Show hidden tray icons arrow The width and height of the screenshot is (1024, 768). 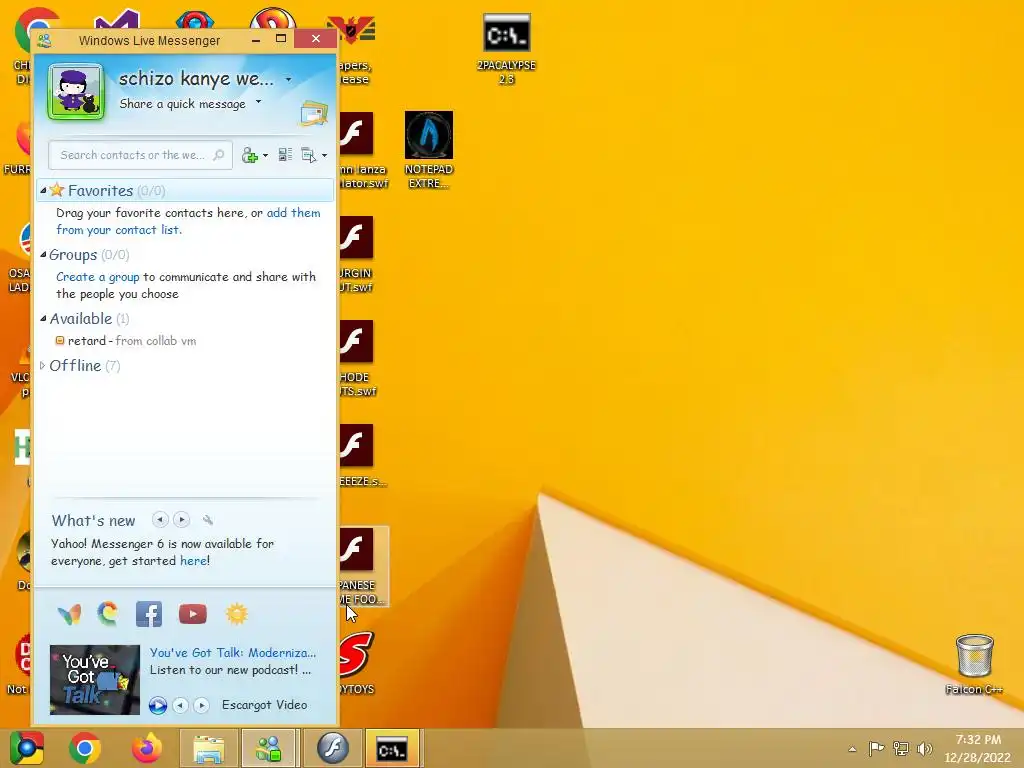point(852,749)
